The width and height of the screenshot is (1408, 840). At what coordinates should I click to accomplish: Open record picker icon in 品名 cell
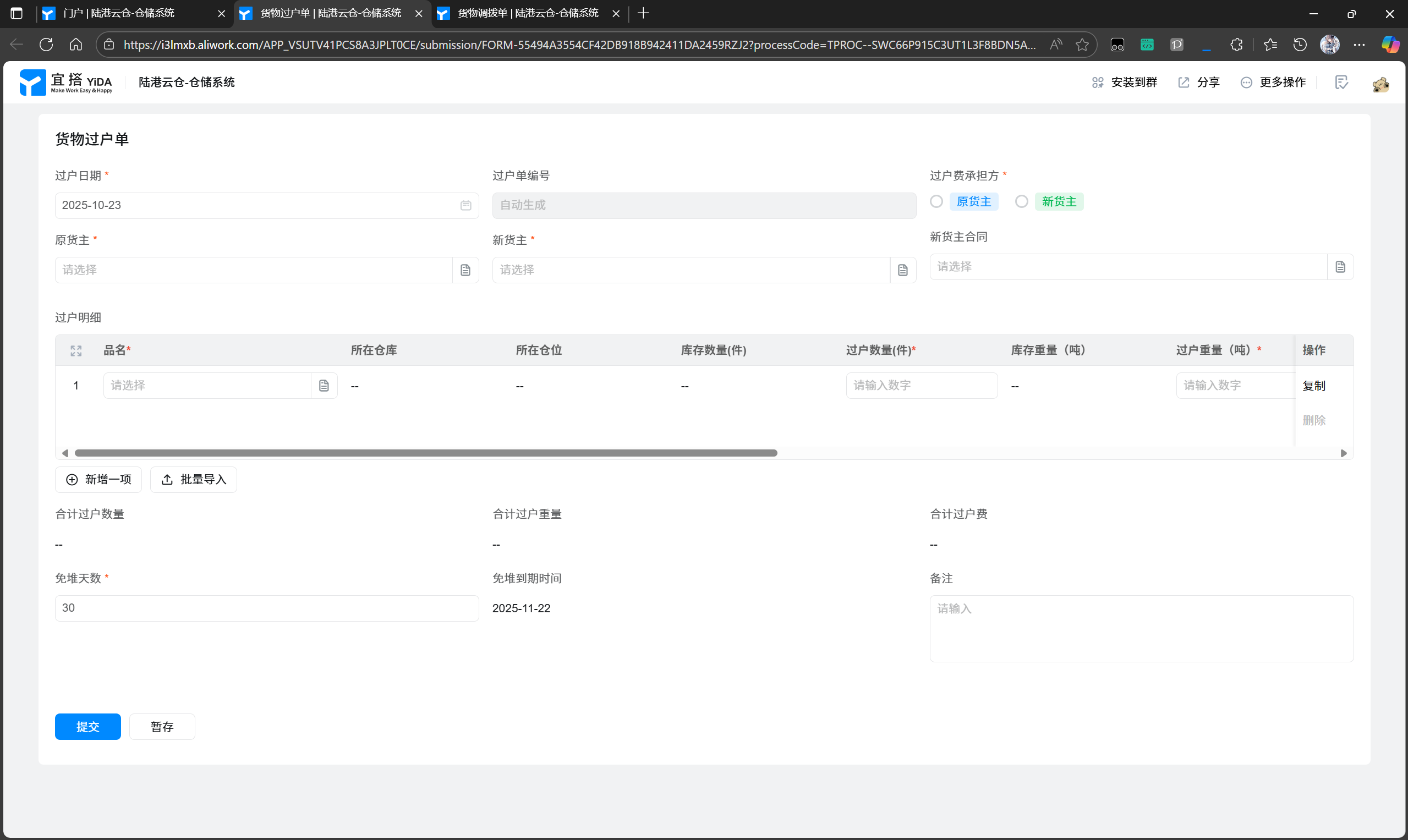(x=324, y=386)
